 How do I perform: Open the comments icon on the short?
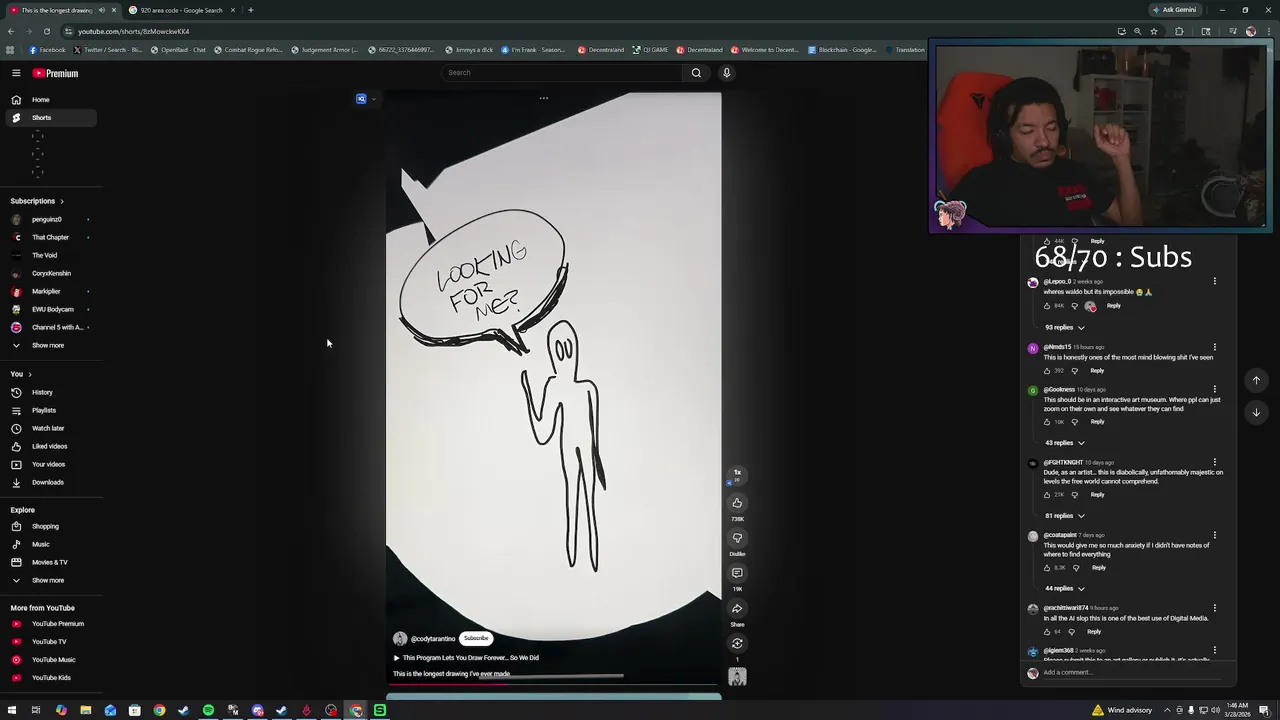pyautogui.click(x=737, y=573)
